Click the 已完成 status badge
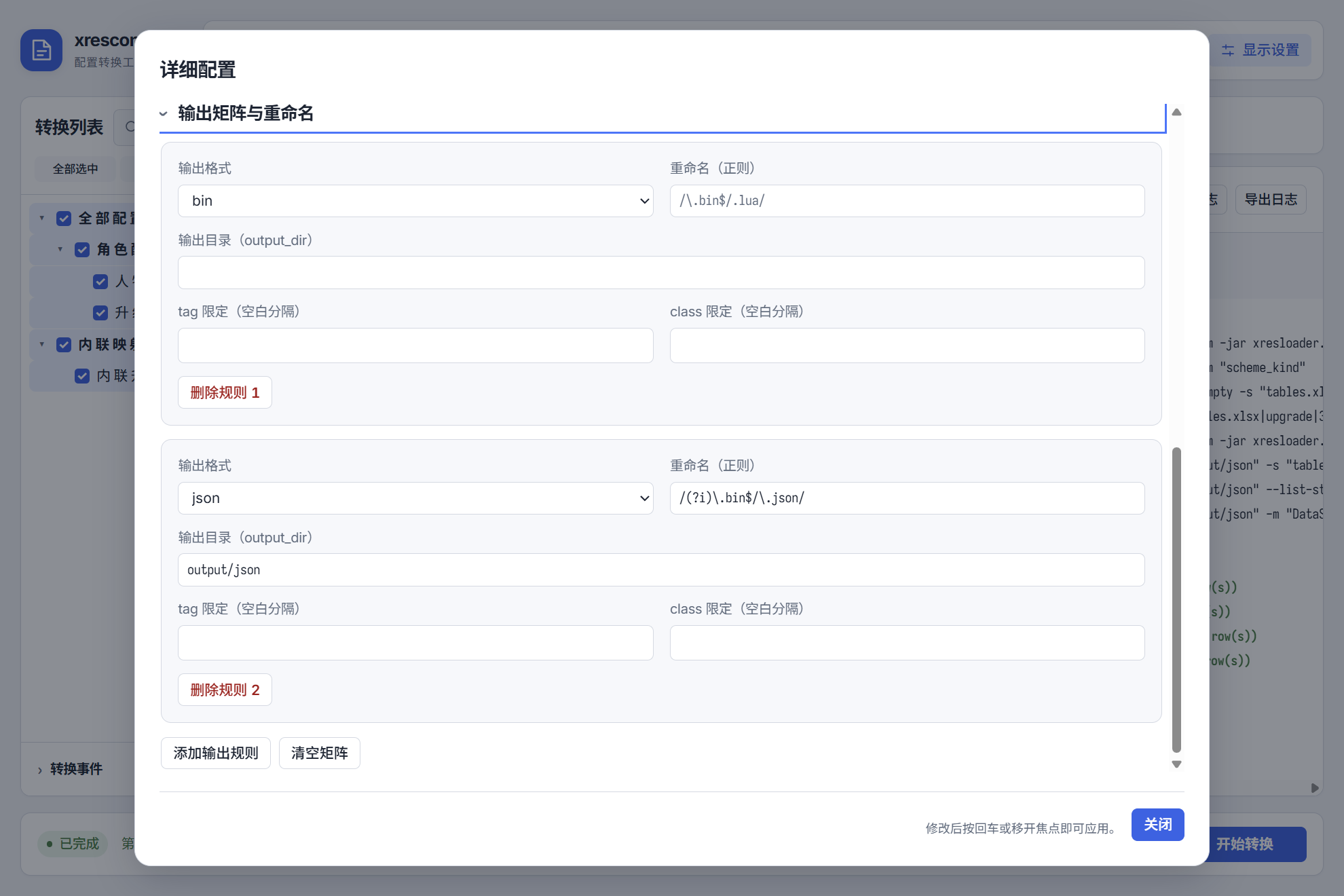Image resolution: width=1344 pixels, height=896 pixels. 73,844
